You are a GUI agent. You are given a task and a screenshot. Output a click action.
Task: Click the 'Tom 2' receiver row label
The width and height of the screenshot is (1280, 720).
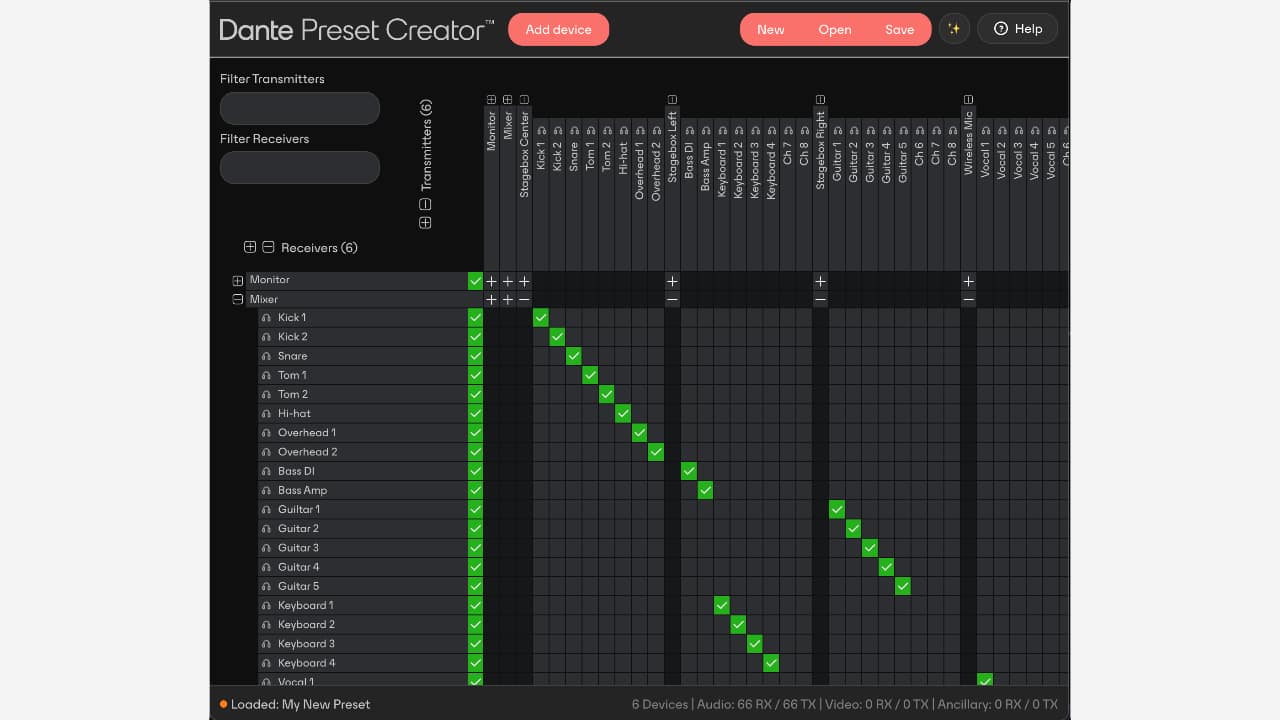(293, 394)
